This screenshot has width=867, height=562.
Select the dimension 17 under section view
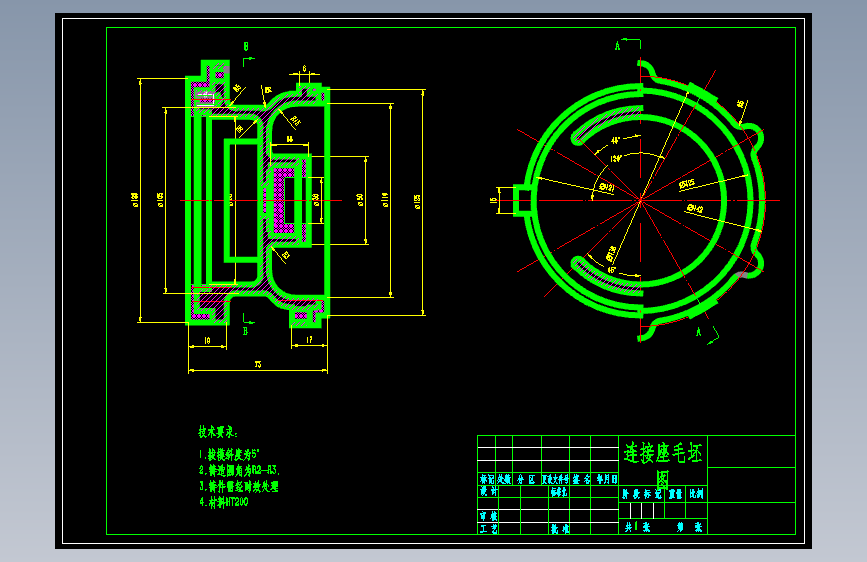click(309, 340)
